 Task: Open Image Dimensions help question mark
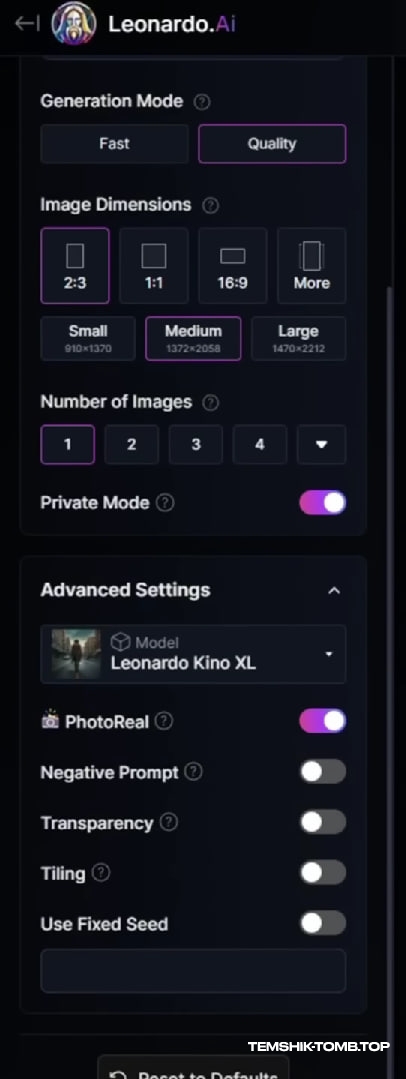pyautogui.click(x=211, y=205)
